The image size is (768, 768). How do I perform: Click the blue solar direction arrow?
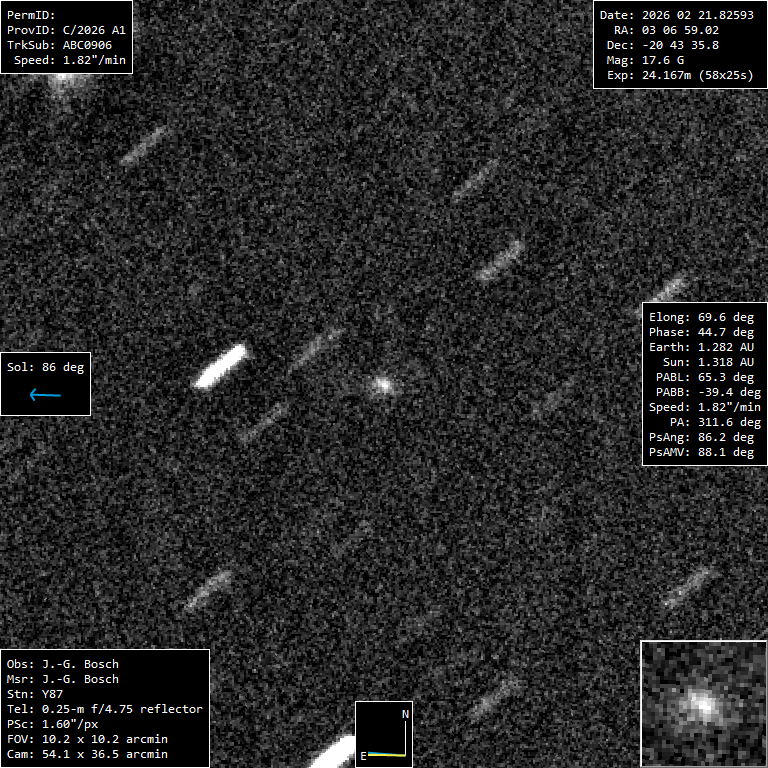tap(45, 394)
